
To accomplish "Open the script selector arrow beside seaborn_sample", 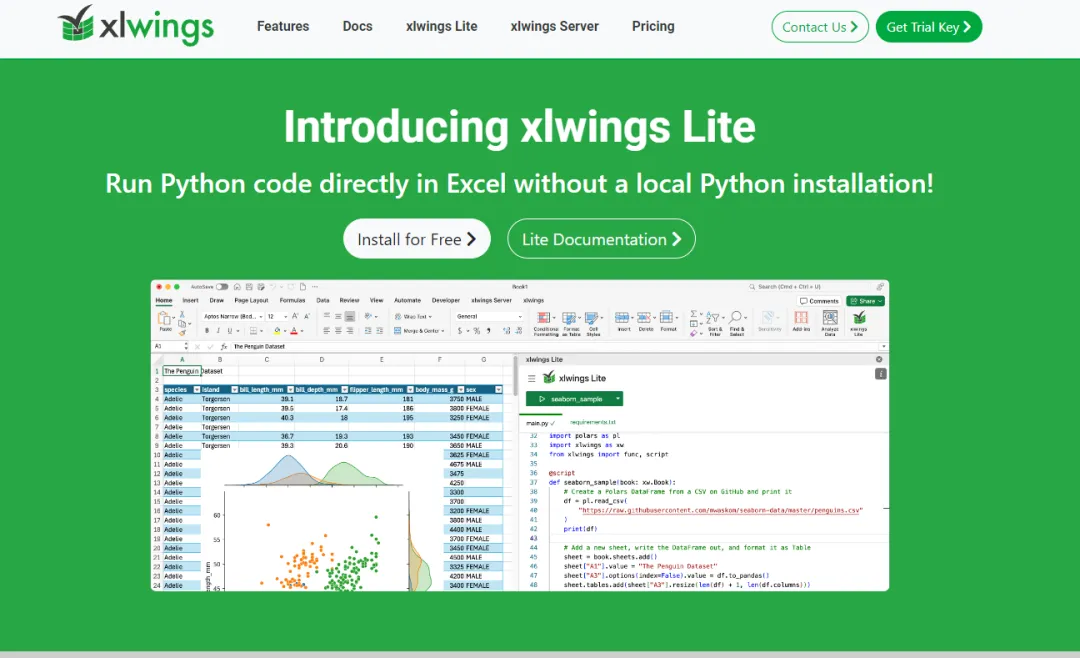I will pos(619,399).
